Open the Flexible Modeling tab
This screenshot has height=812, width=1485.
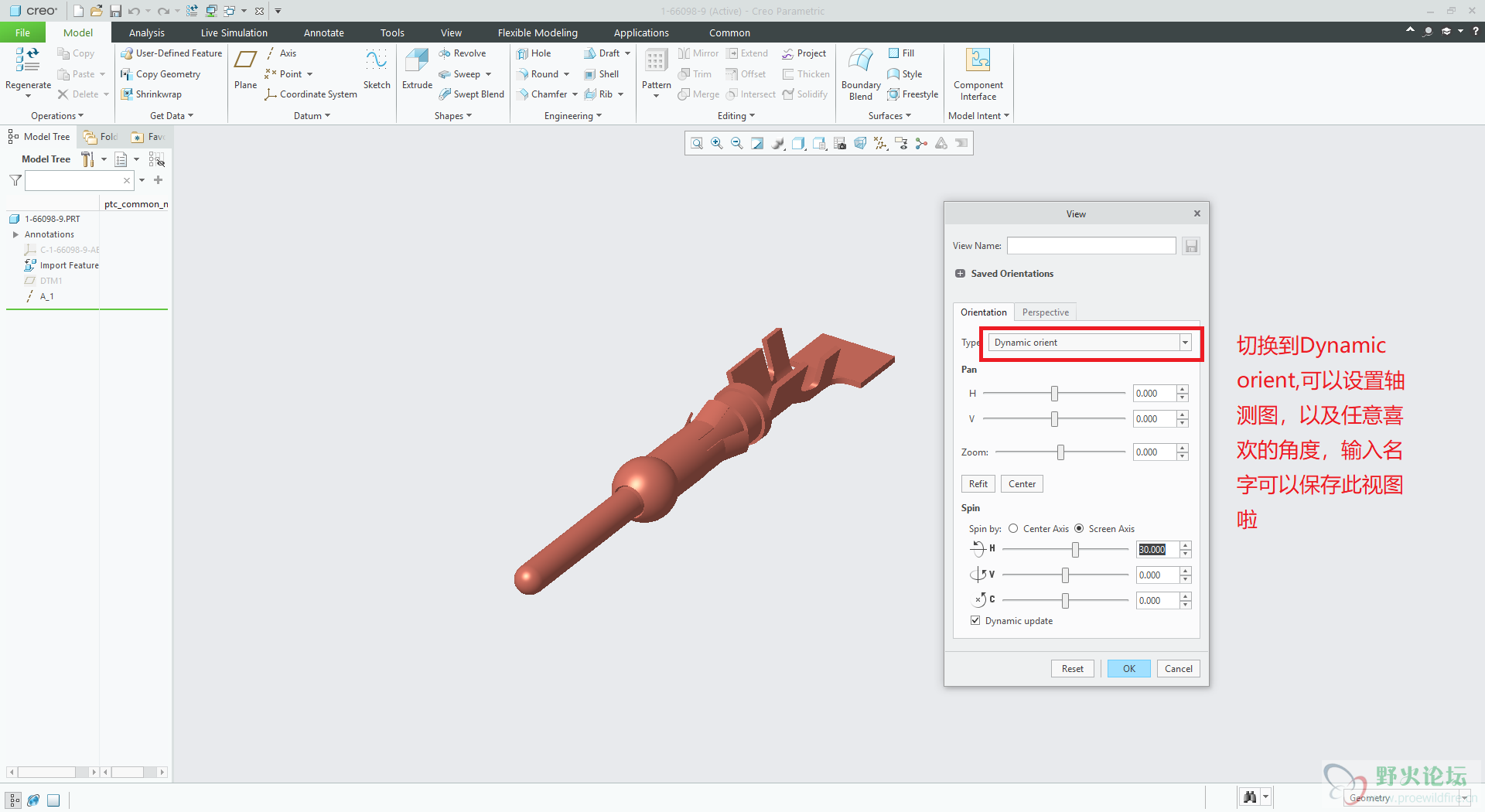click(538, 32)
